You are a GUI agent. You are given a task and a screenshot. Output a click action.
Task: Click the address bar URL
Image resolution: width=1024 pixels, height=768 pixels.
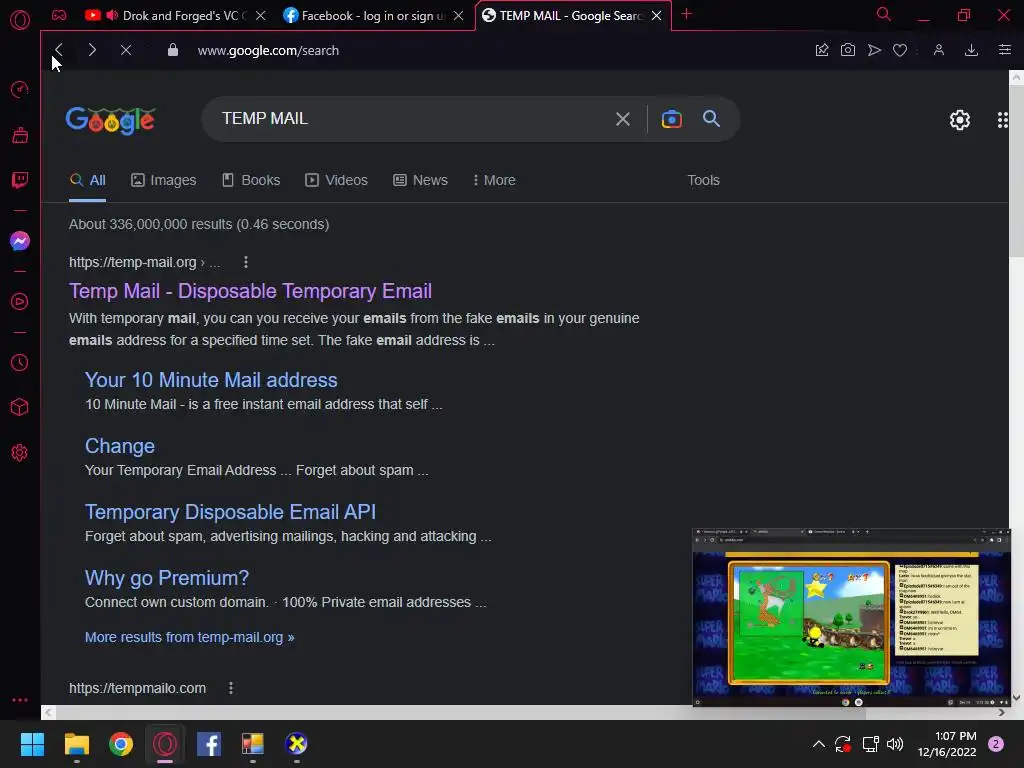point(268,50)
